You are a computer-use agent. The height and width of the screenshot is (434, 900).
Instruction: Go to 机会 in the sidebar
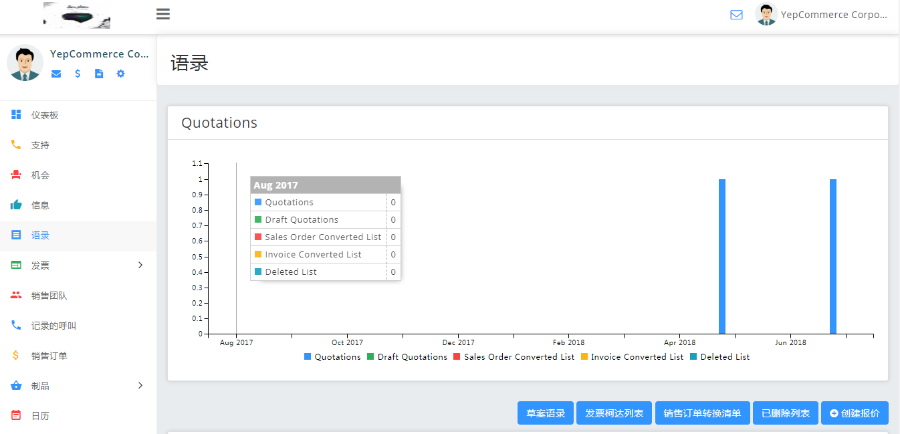point(40,175)
